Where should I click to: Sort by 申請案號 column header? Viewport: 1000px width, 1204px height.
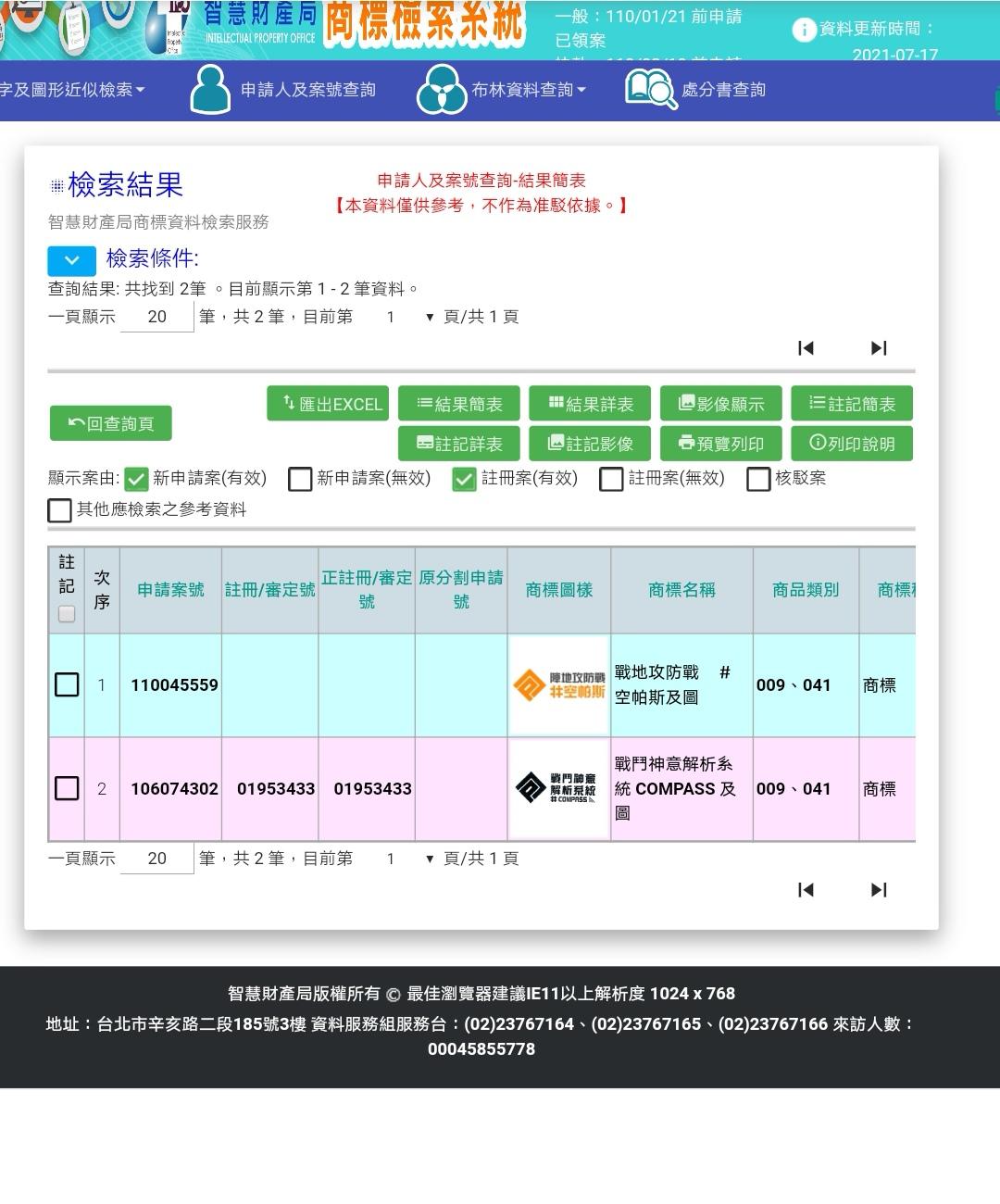click(171, 590)
